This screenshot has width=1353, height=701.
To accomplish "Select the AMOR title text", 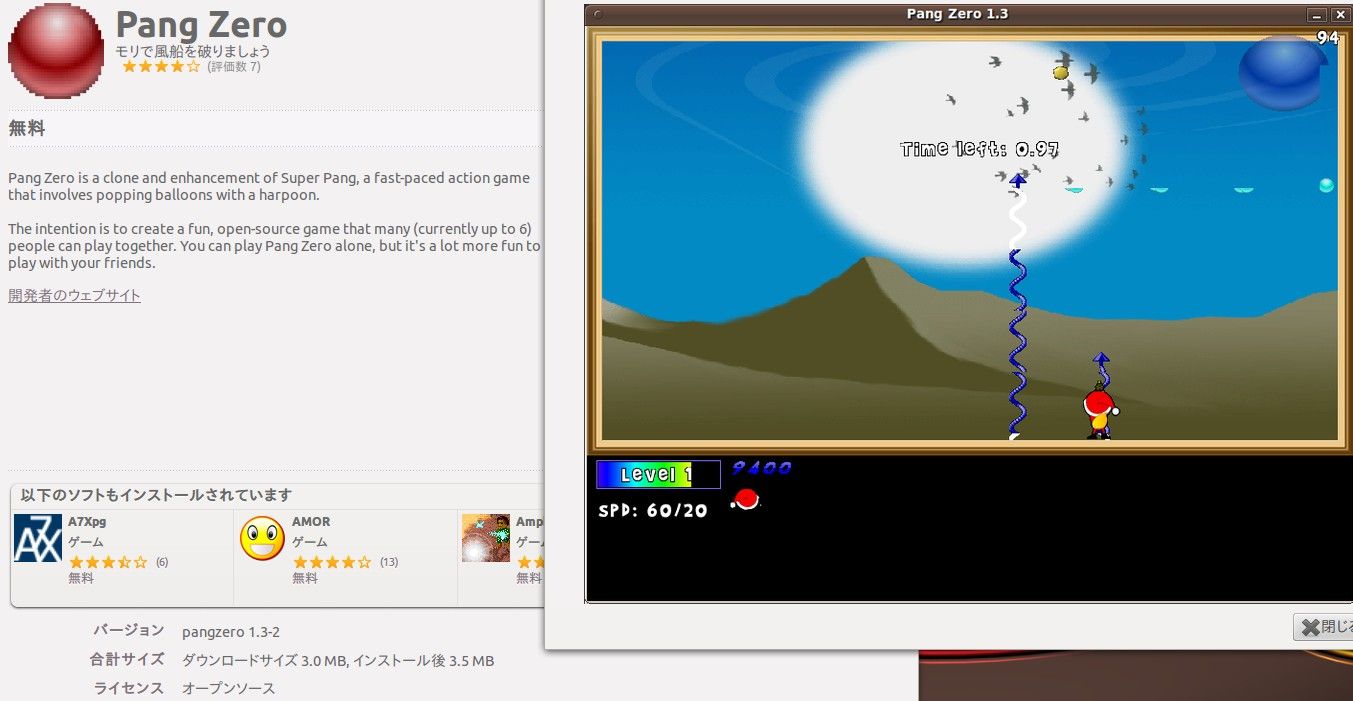I will point(311,521).
